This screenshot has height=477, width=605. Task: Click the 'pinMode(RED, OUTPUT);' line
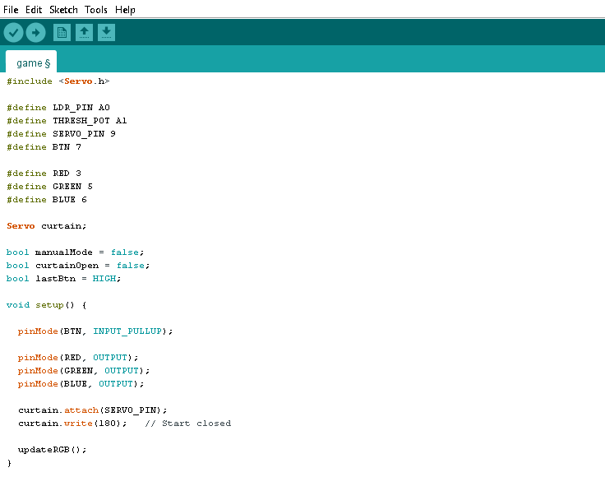[x=78, y=357]
